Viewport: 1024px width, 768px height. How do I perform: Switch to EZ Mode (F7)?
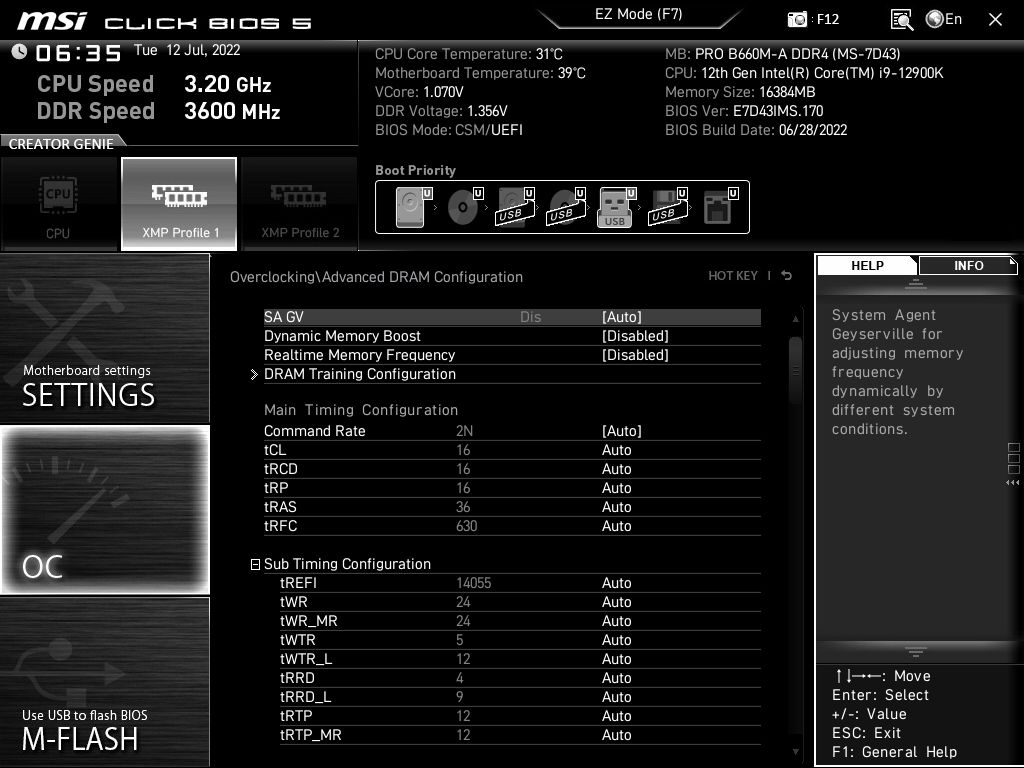pyautogui.click(x=639, y=14)
